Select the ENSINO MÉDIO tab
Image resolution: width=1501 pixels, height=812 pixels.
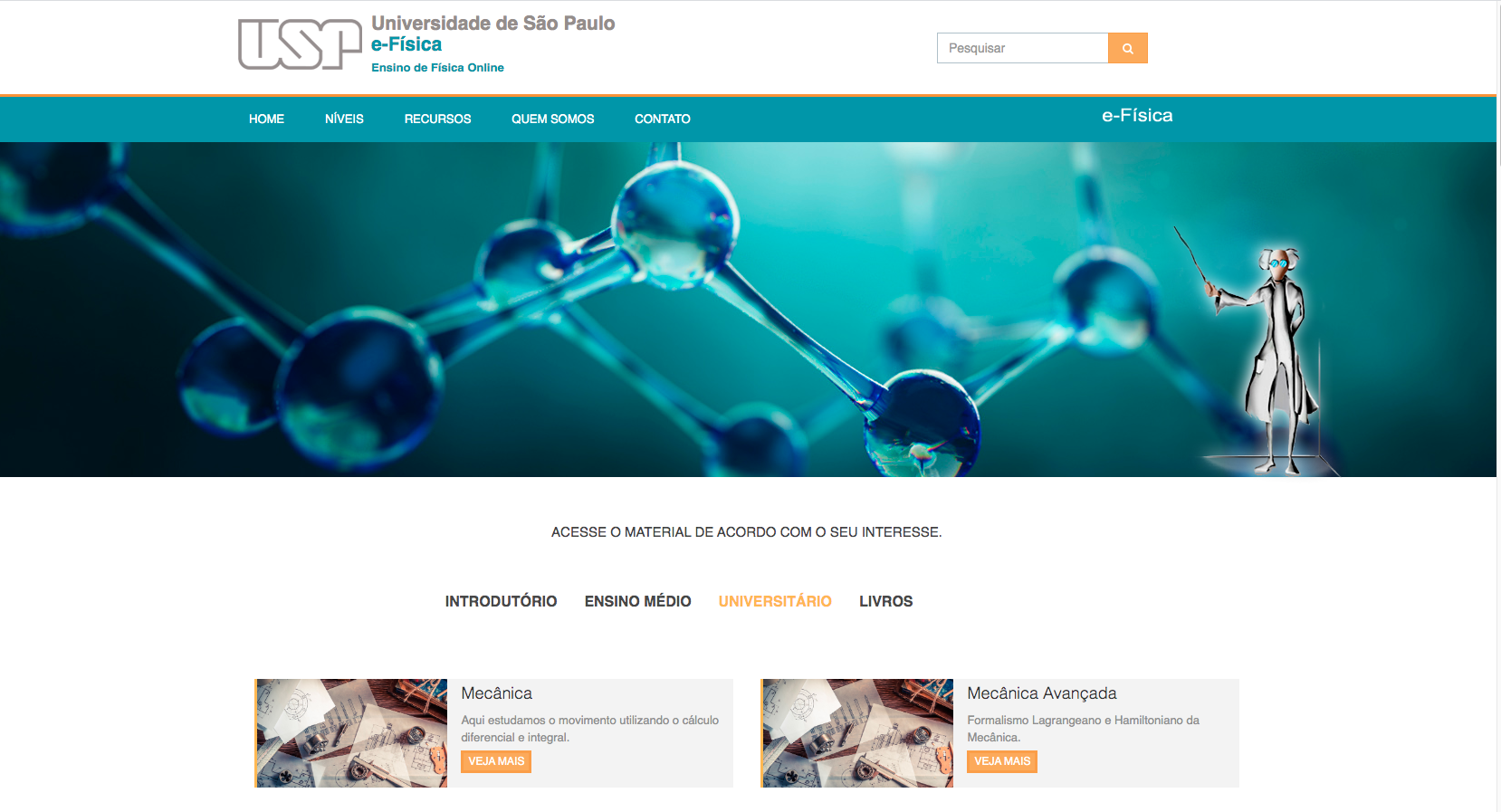click(637, 601)
